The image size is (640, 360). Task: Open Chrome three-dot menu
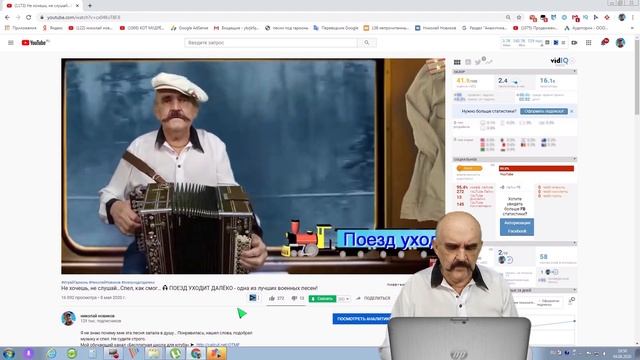pyautogui.click(x=633, y=18)
